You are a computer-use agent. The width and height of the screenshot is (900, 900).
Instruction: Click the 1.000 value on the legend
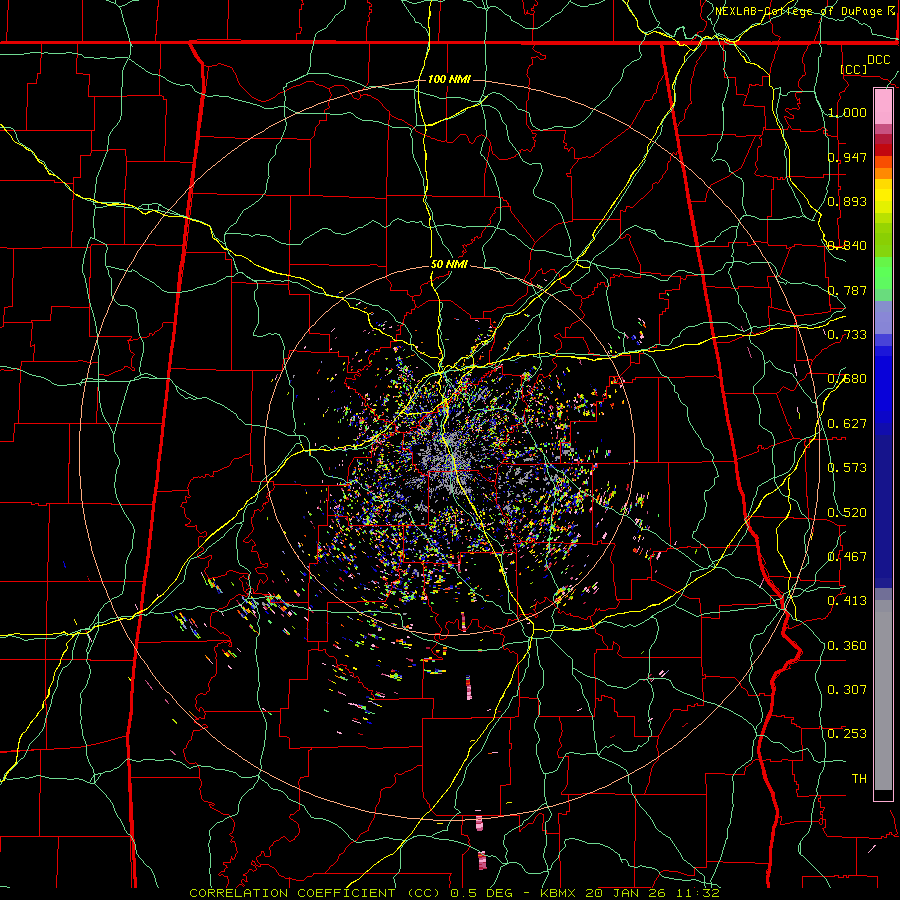pyautogui.click(x=847, y=112)
